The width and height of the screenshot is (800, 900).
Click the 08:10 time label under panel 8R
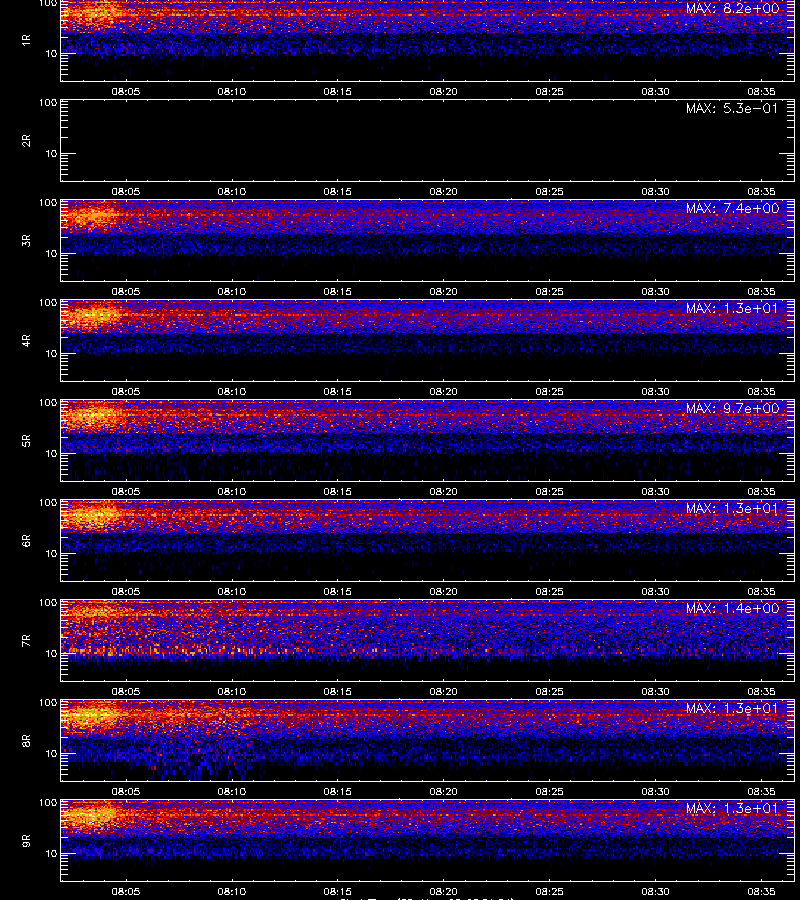pyautogui.click(x=232, y=792)
